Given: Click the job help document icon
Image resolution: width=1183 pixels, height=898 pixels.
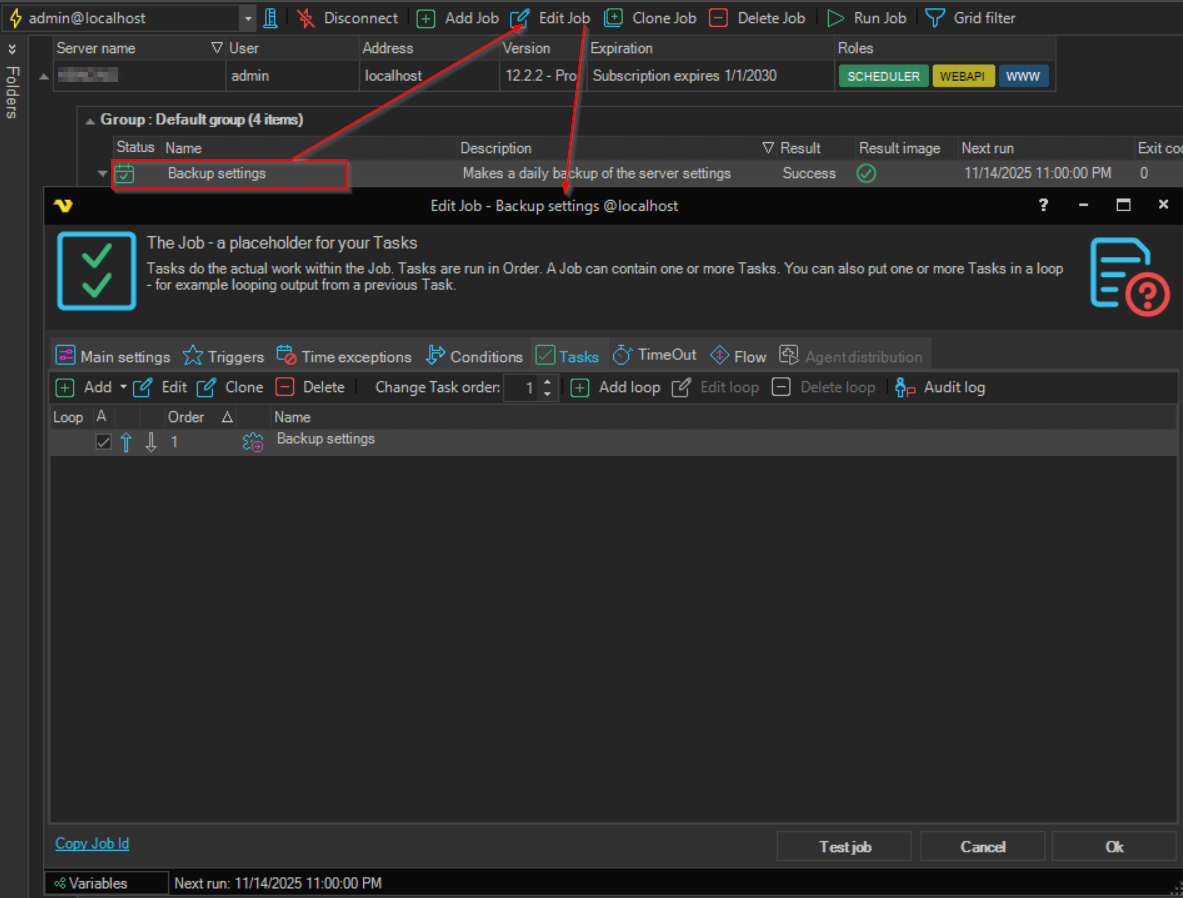Looking at the screenshot, I should [1128, 277].
